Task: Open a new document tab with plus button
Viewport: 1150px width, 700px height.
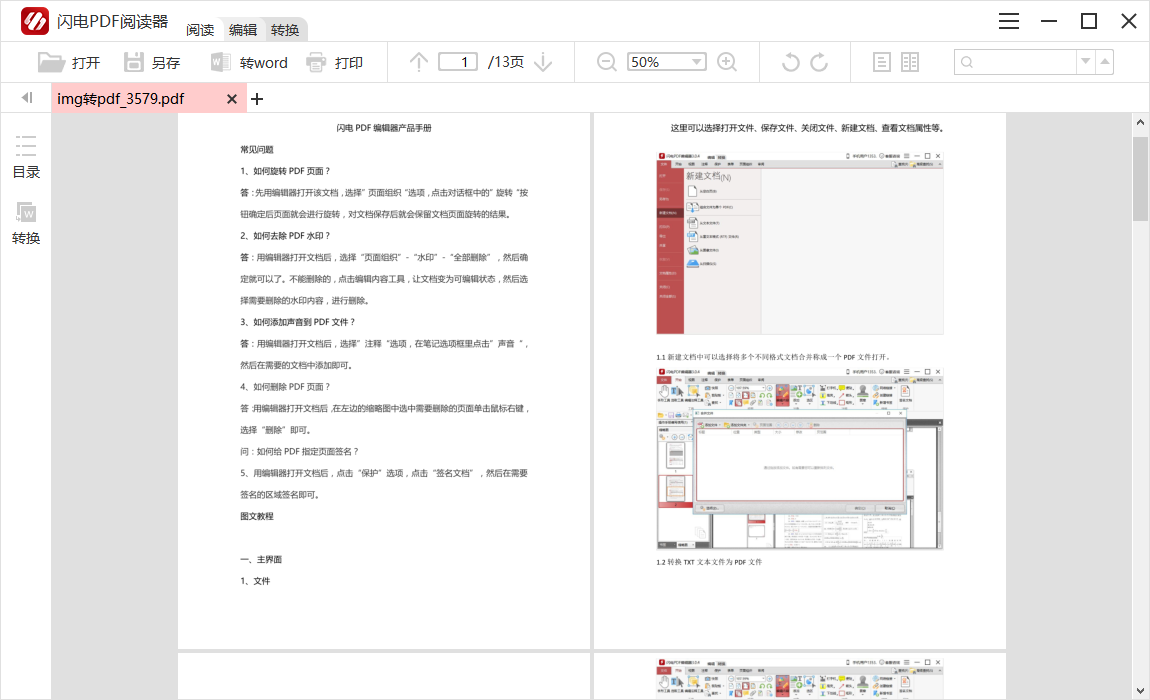Action: coord(257,98)
